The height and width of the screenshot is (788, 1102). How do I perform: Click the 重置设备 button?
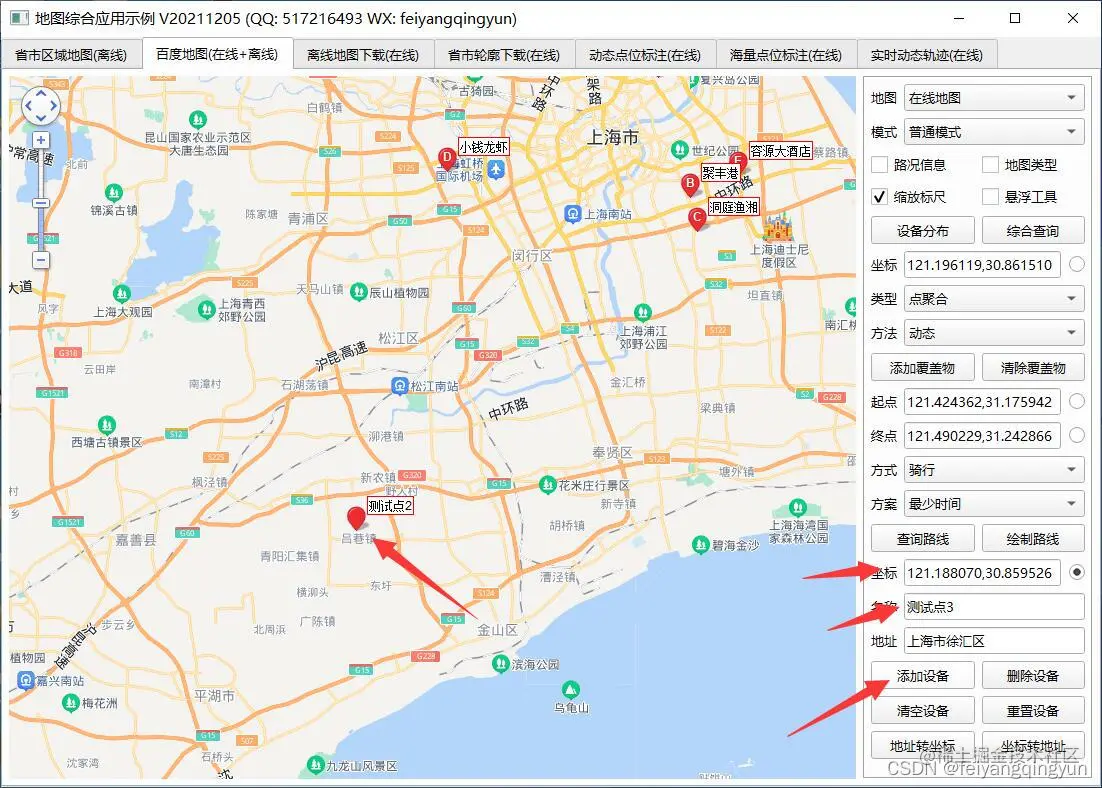click(x=1032, y=711)
